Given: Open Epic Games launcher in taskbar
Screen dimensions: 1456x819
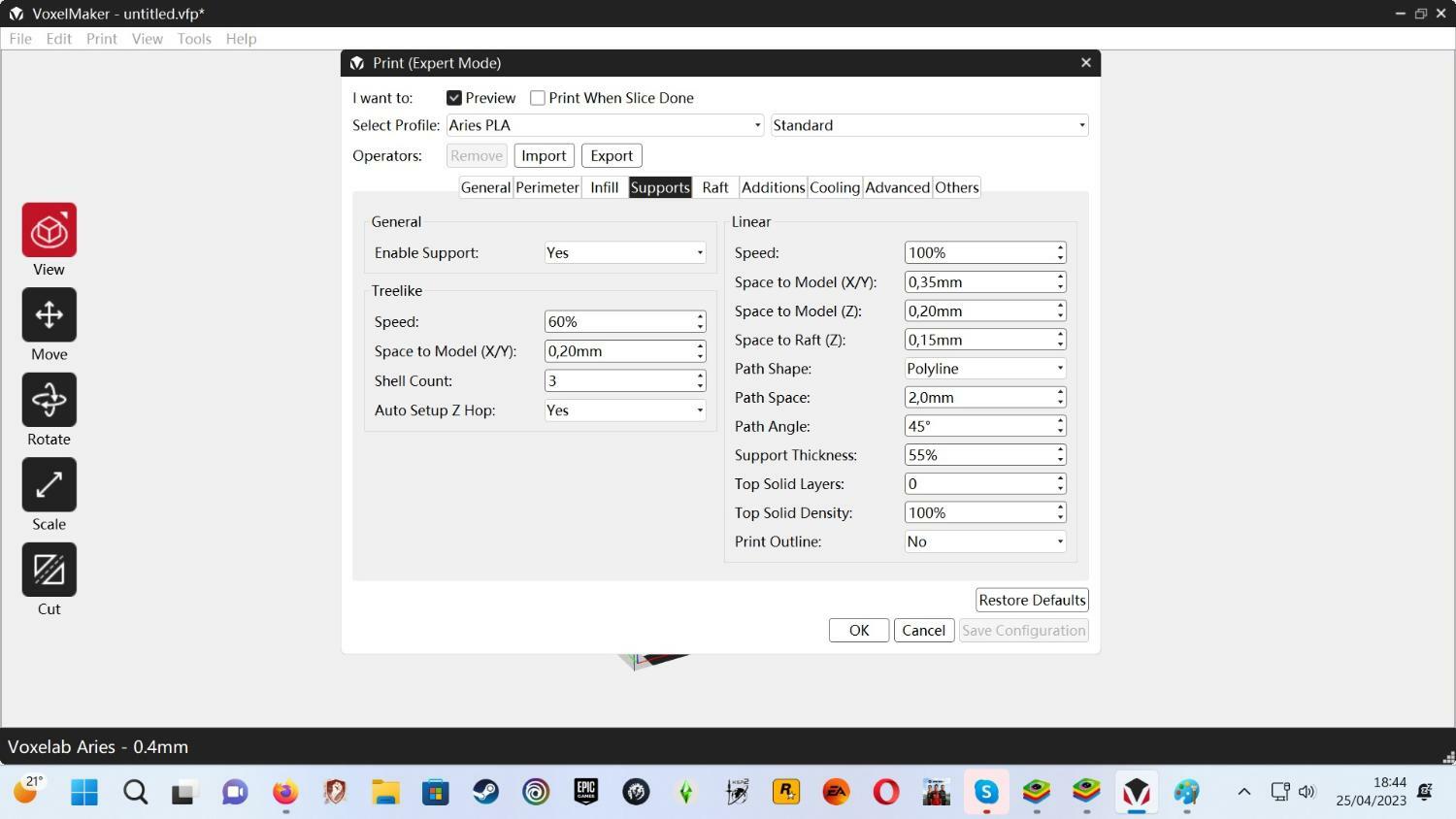Looking at the screenshot, I should pyautogui.click(x=585, y=792).
